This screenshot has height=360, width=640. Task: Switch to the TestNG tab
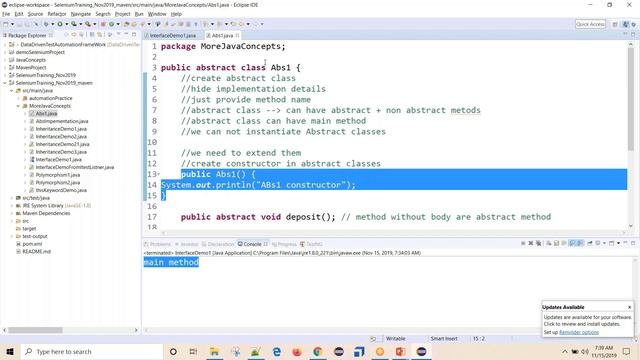[311, 244]
